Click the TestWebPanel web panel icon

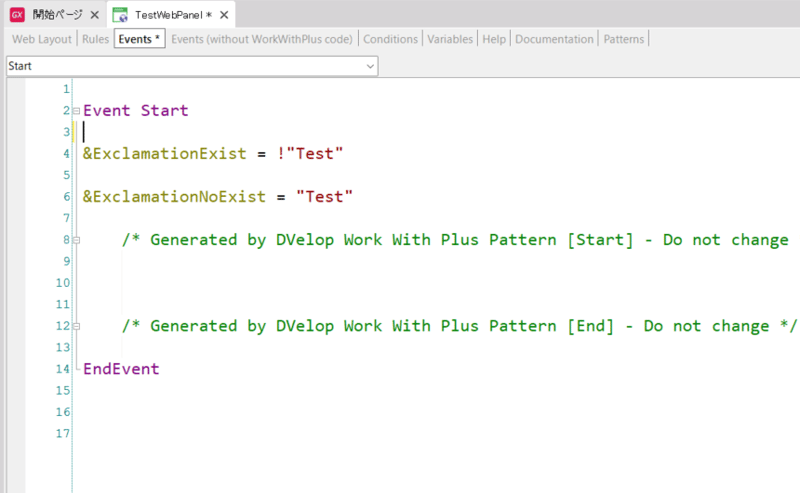pos(119,14)
